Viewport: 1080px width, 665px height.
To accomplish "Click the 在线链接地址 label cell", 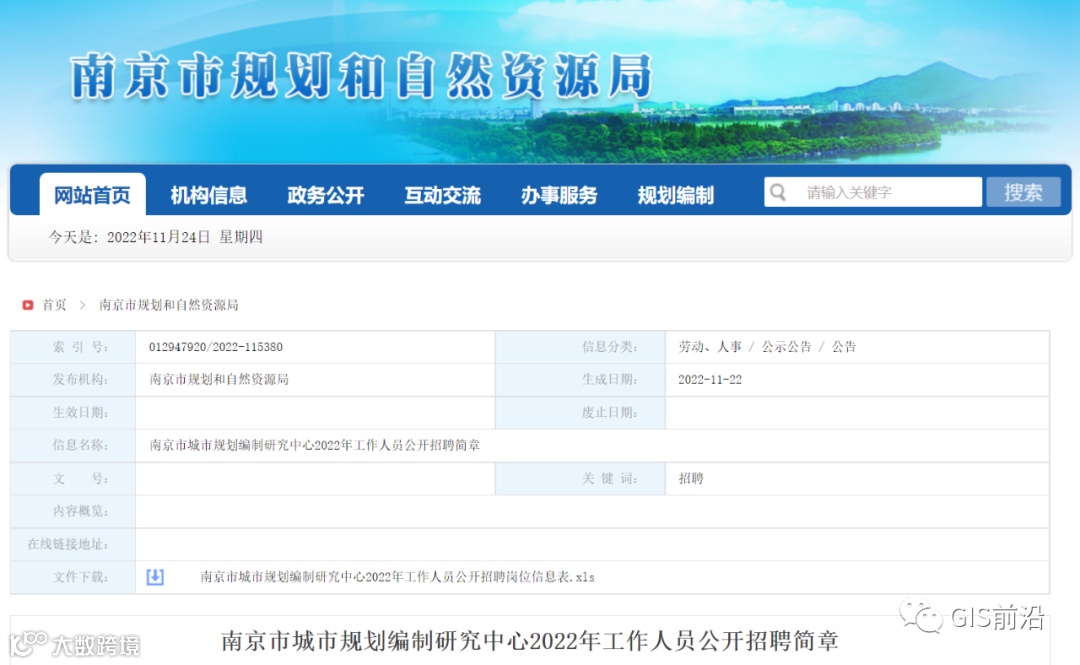I will point(73,544).
